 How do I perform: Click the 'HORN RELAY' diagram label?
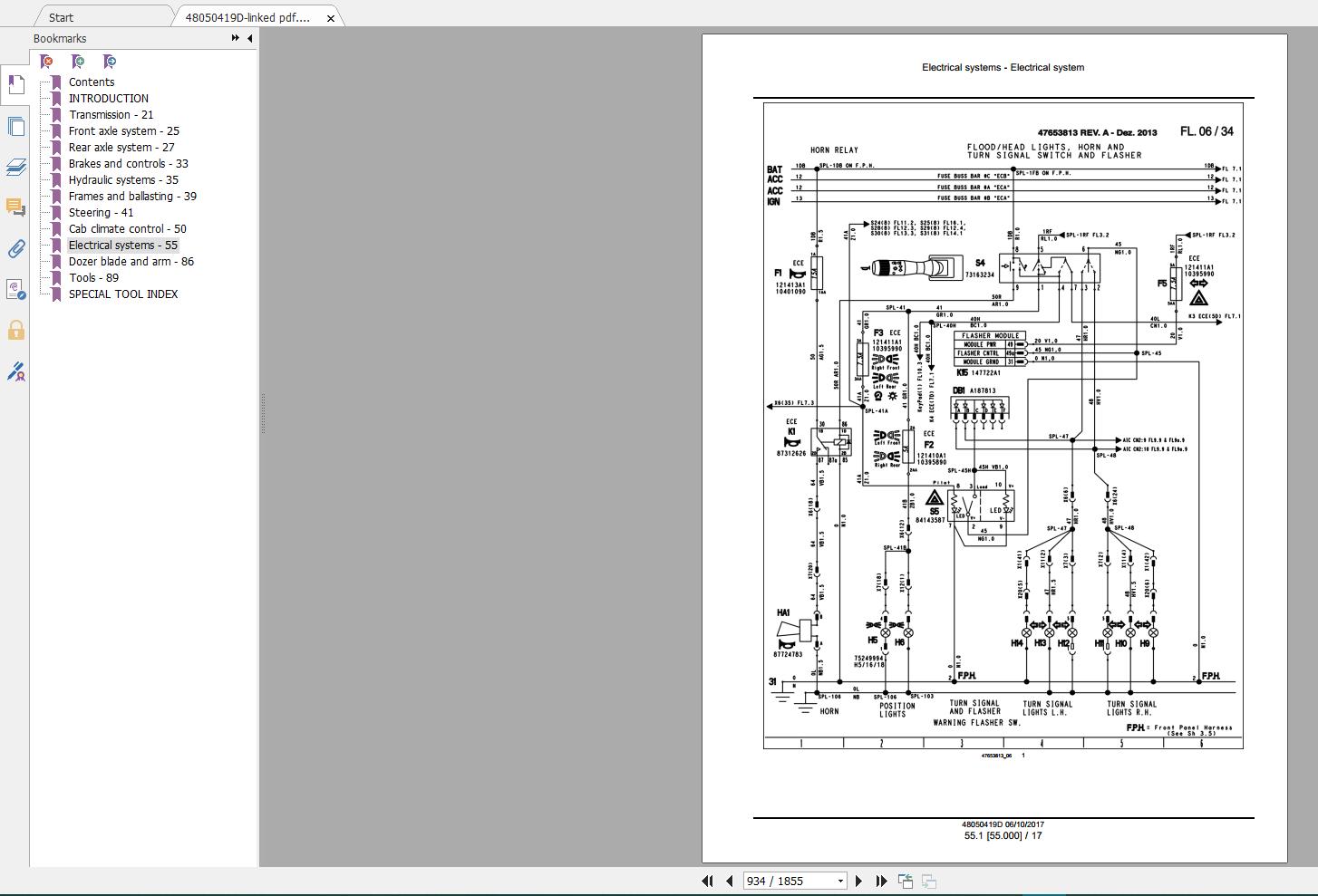point(834,150)
